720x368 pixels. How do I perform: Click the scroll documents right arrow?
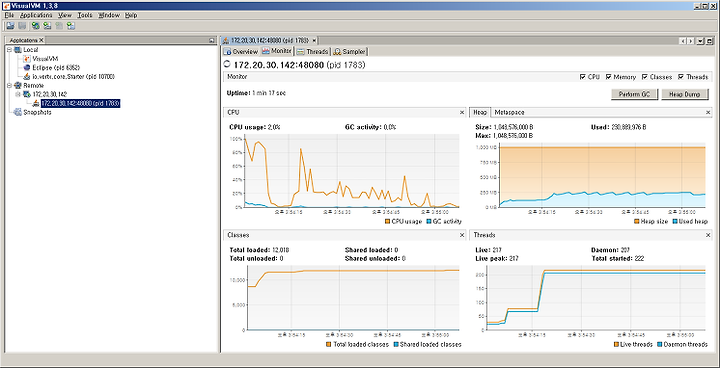click(691, 40)
